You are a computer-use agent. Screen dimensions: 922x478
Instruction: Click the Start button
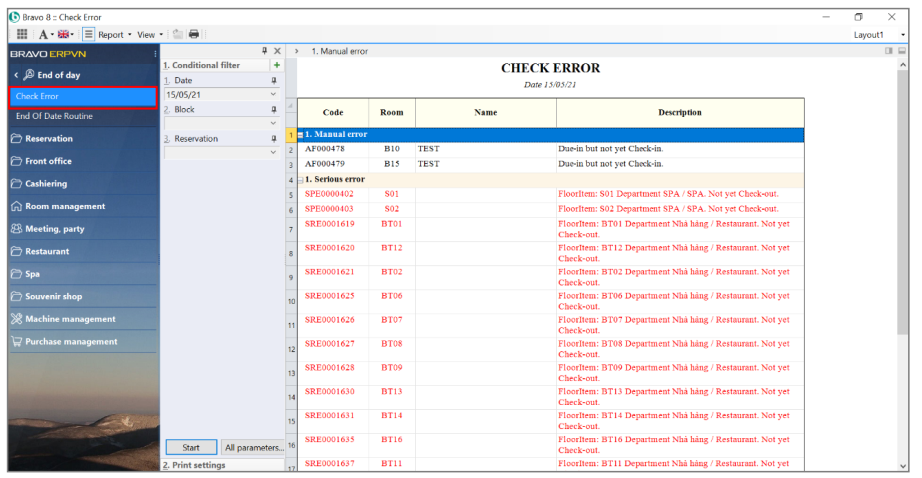tap(191, 447)
